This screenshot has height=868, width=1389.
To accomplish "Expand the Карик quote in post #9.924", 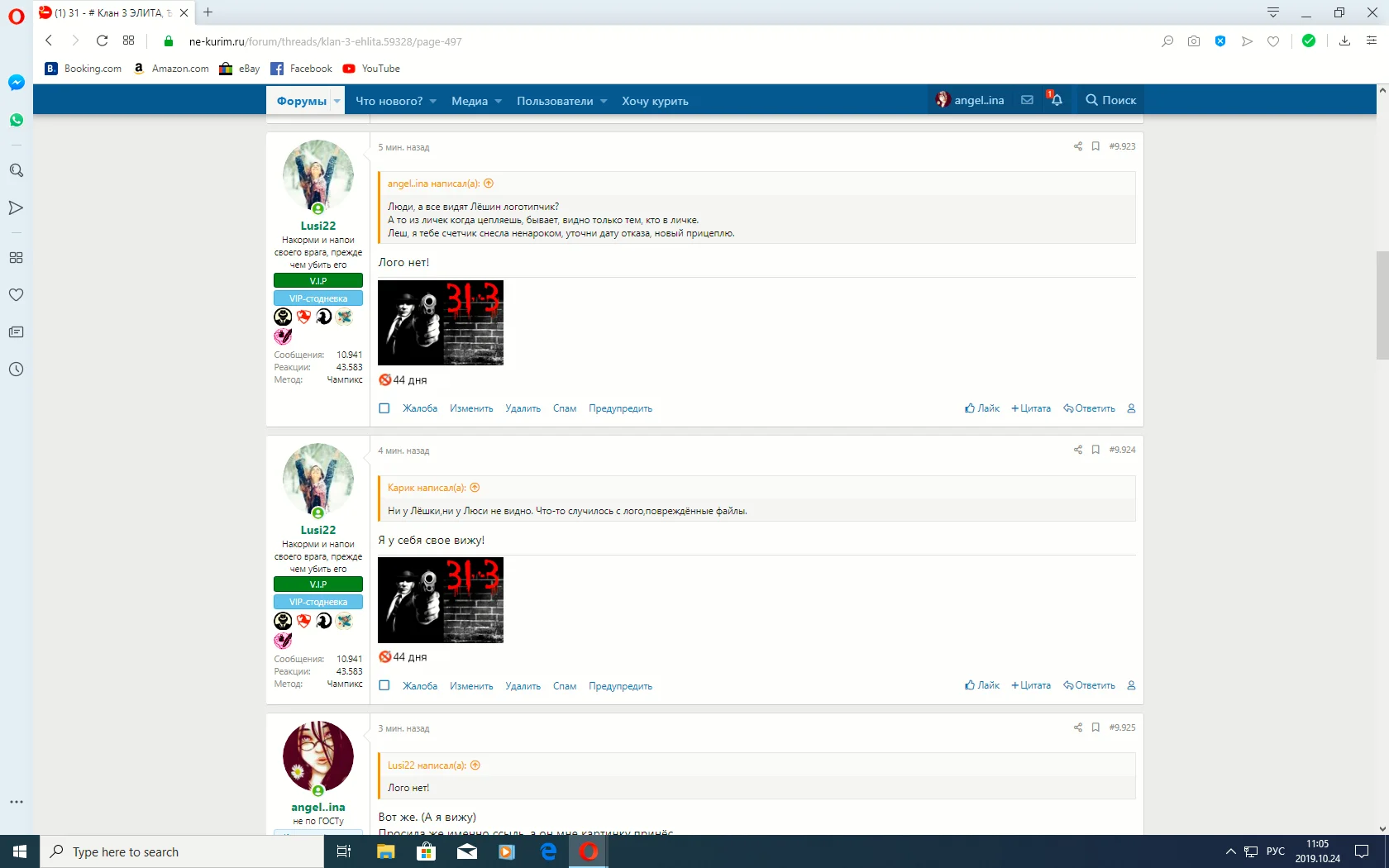I will 475,488.
